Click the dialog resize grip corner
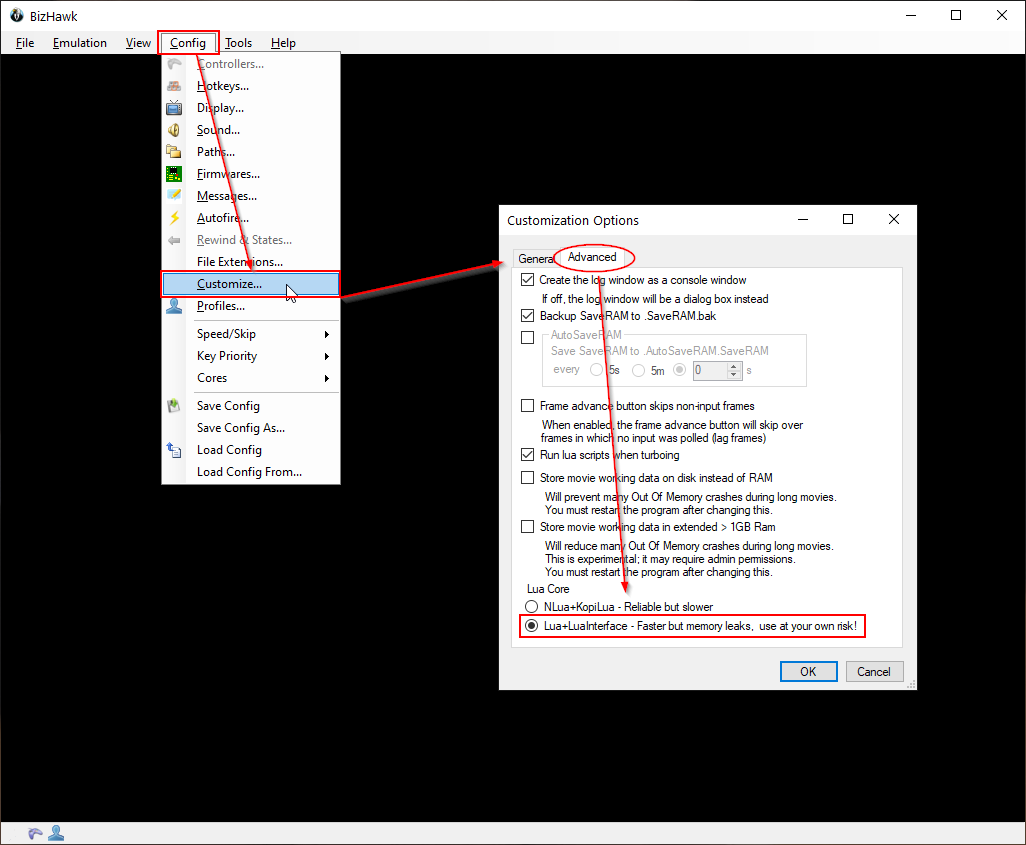This screenshot has width=1026, height=845. tap(911, 684)
